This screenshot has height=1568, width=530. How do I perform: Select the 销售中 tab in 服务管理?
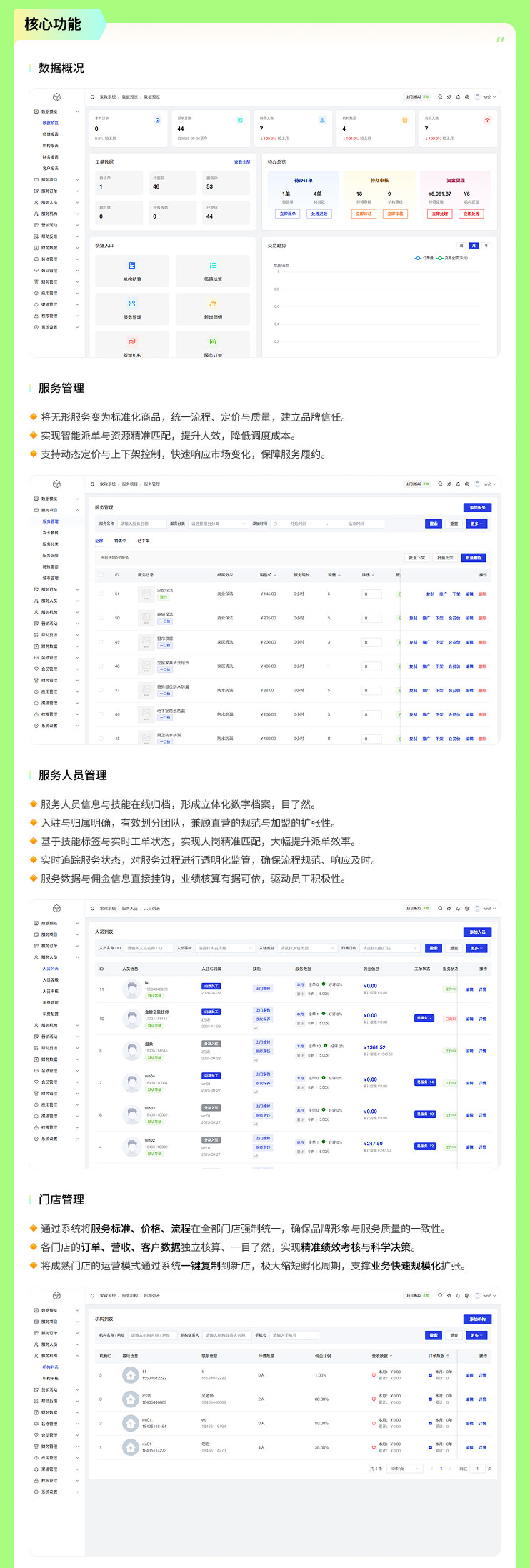click(120, 541)
